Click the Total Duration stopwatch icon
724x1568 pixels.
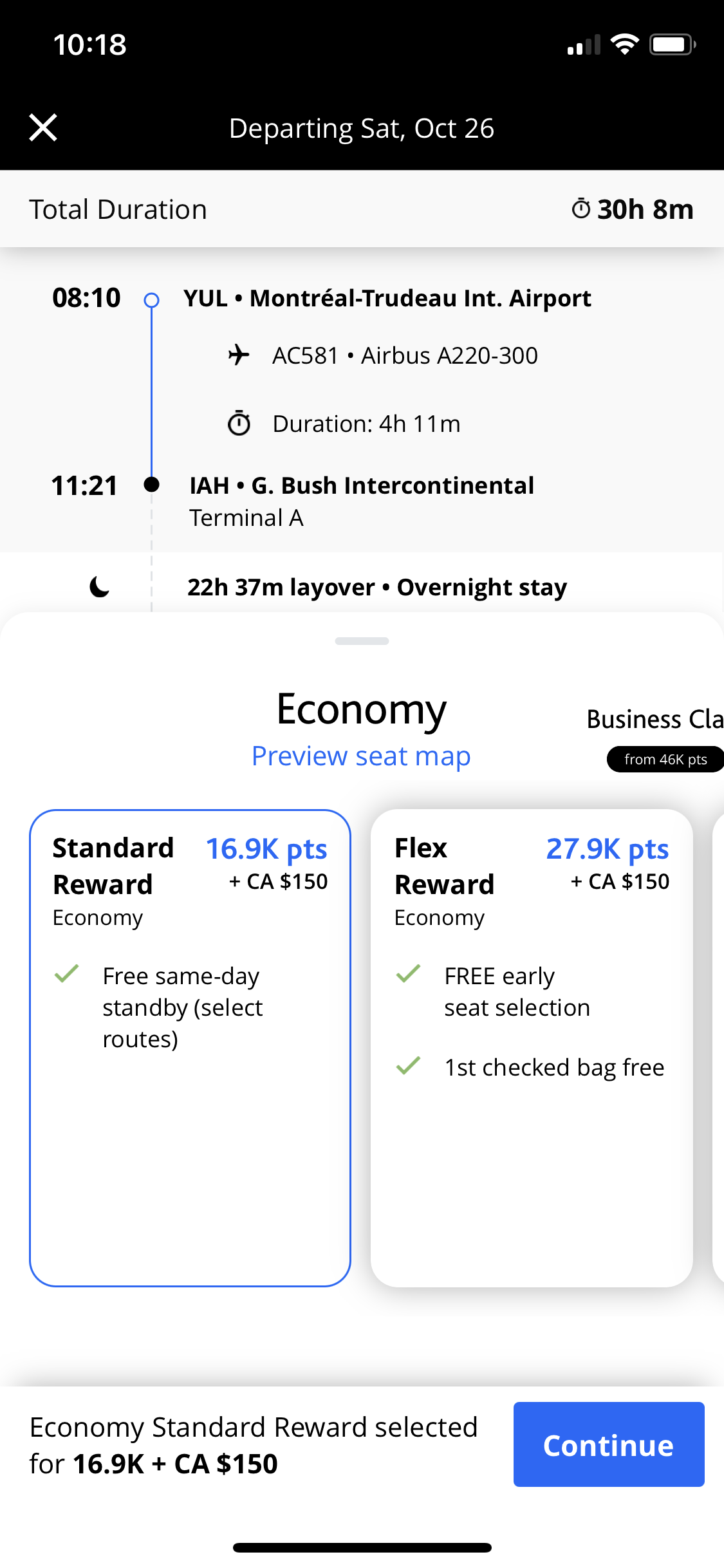click(580, 209)
